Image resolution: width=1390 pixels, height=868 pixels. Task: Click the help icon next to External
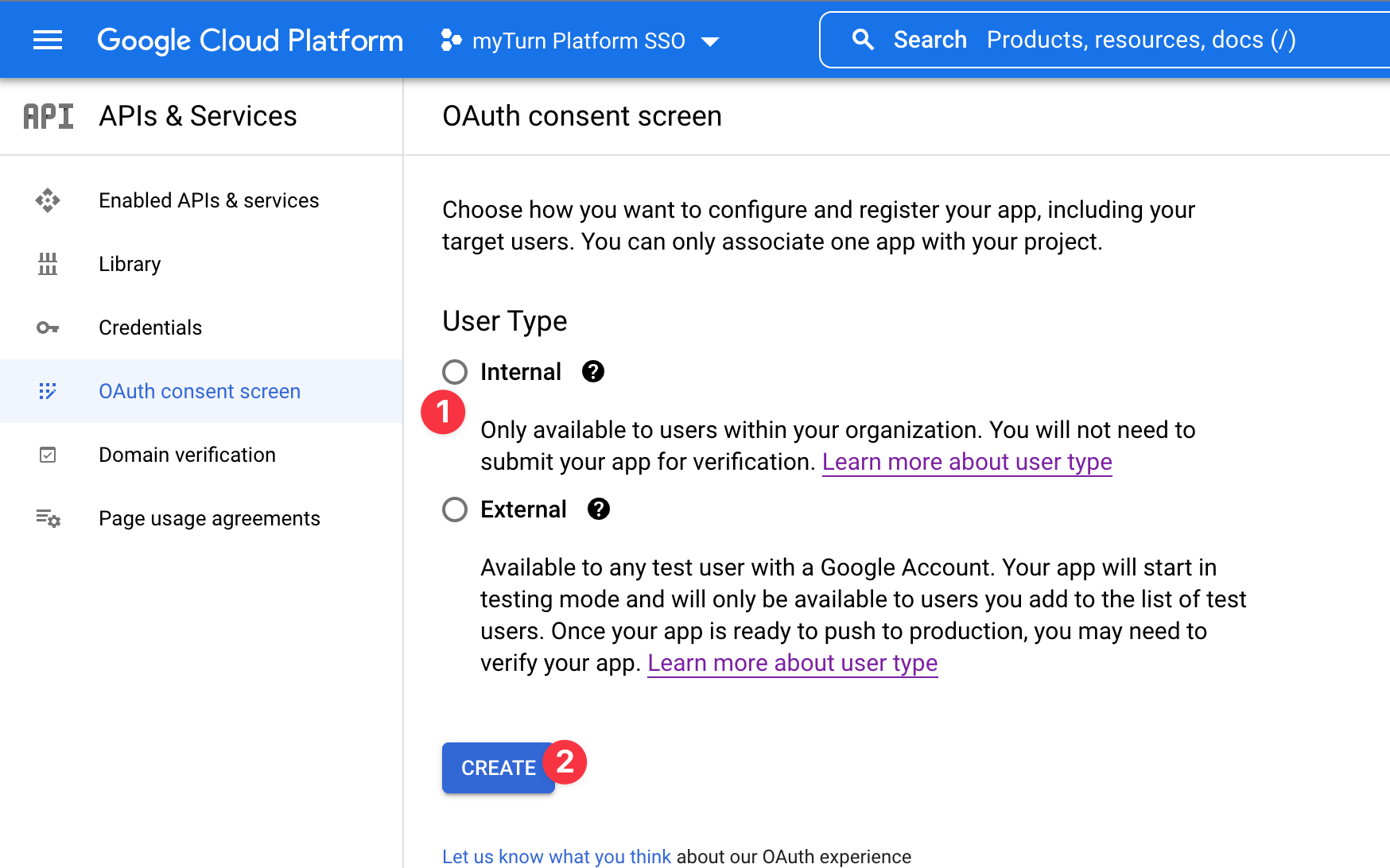pyautogui.click(x=599, y=509)
